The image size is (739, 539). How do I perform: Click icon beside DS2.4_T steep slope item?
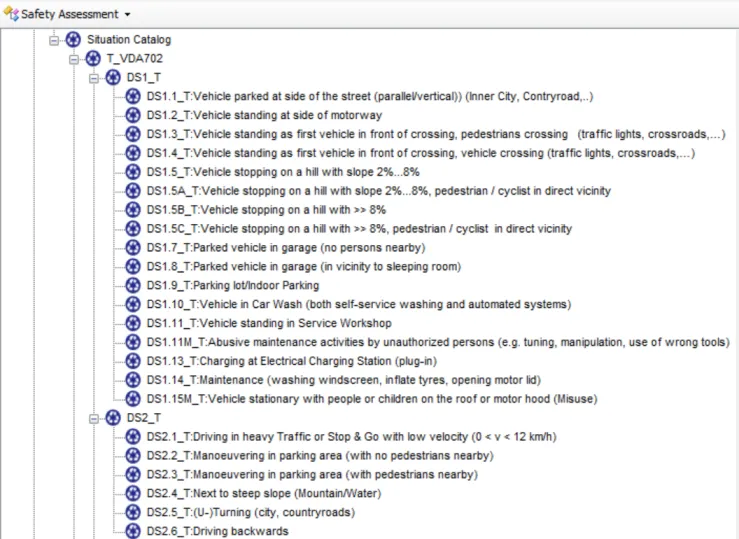133,493
